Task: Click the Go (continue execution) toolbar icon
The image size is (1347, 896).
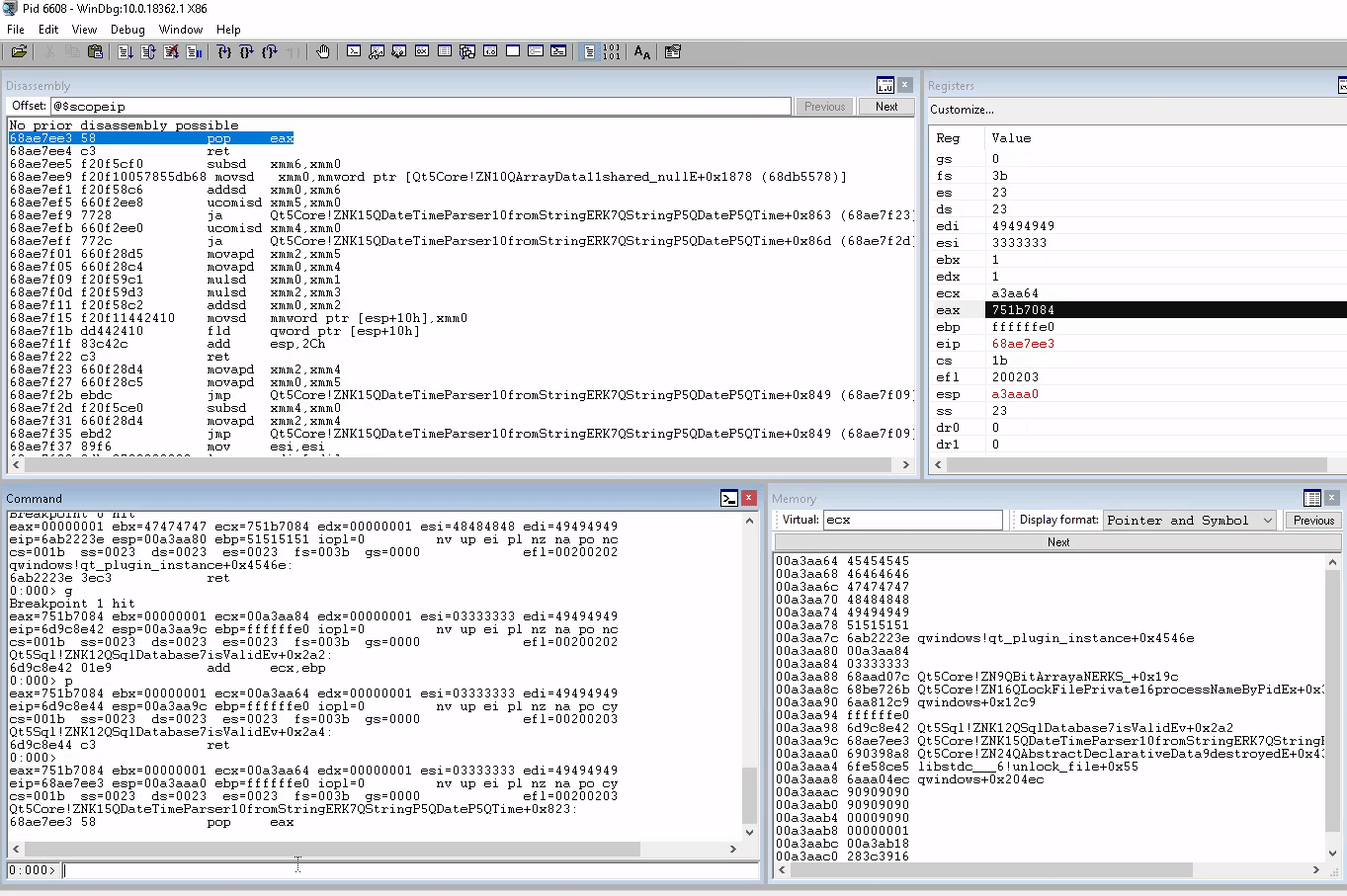Action: click(126, 51)
